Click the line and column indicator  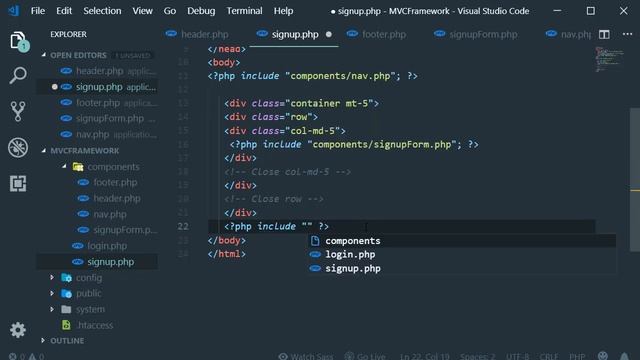424,356
